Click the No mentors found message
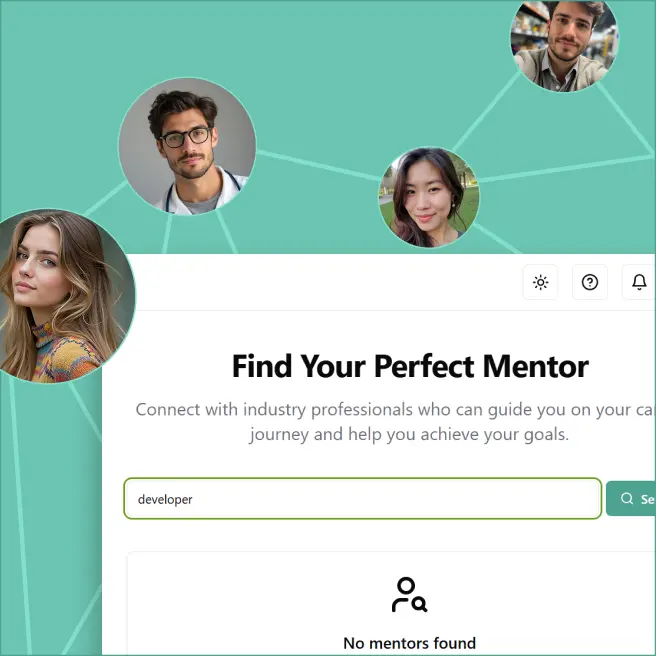This screenshot has width=656, height=656. click(409, 643)
